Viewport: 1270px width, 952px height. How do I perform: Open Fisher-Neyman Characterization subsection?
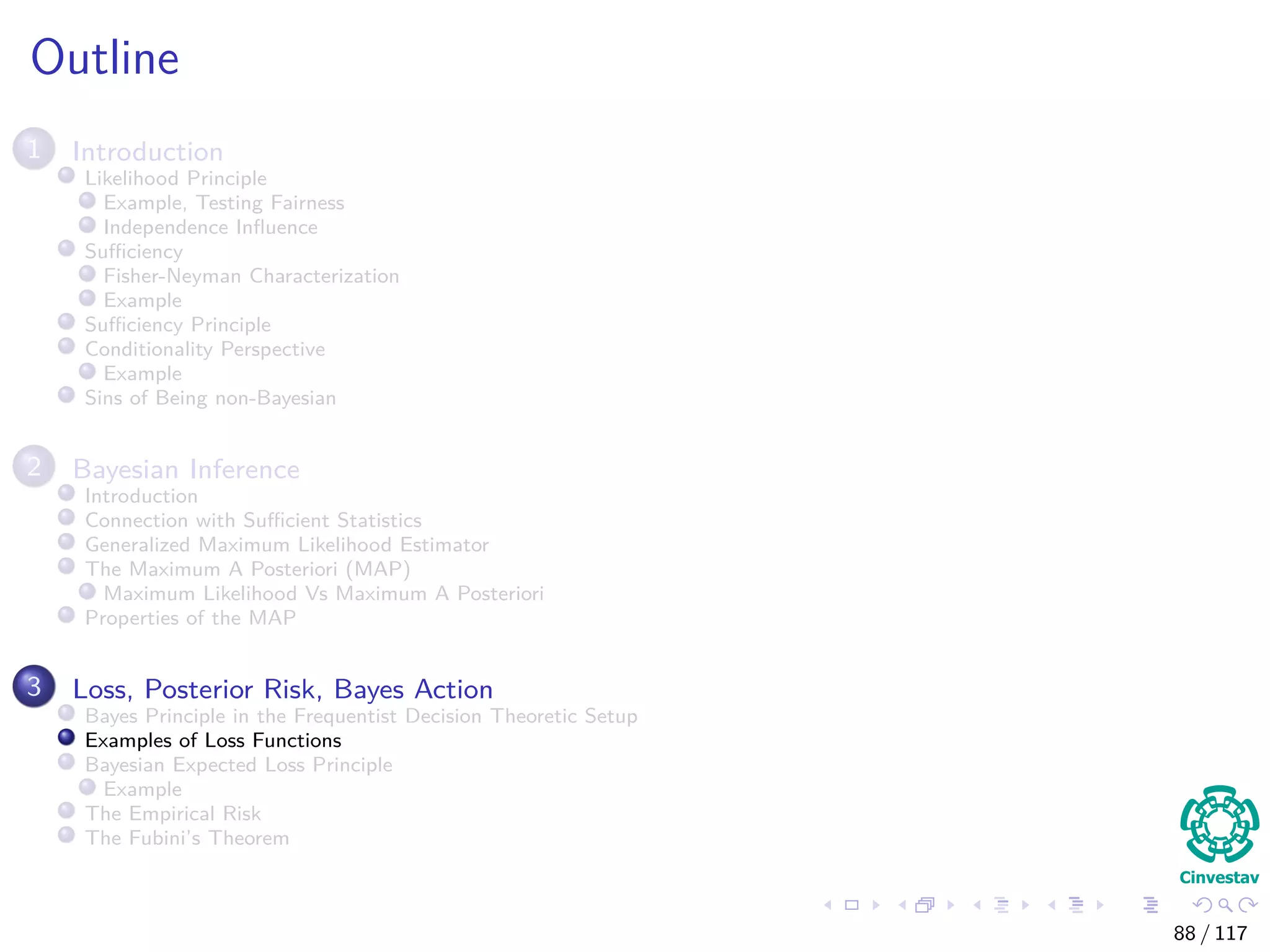[251, 276]
